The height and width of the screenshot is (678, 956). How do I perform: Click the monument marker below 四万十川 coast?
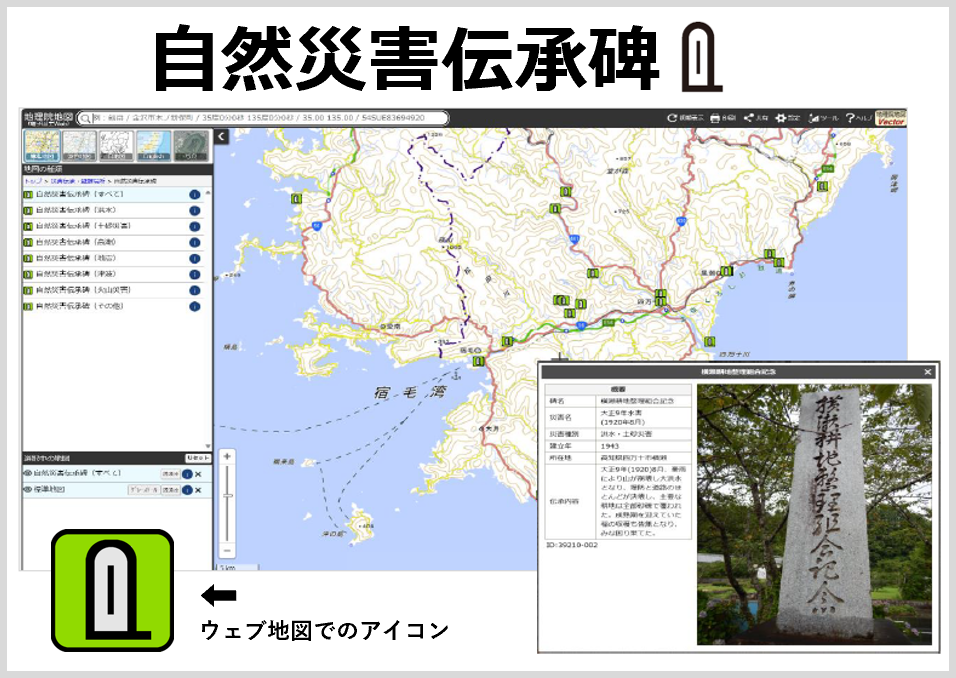[x=709, y=341]
